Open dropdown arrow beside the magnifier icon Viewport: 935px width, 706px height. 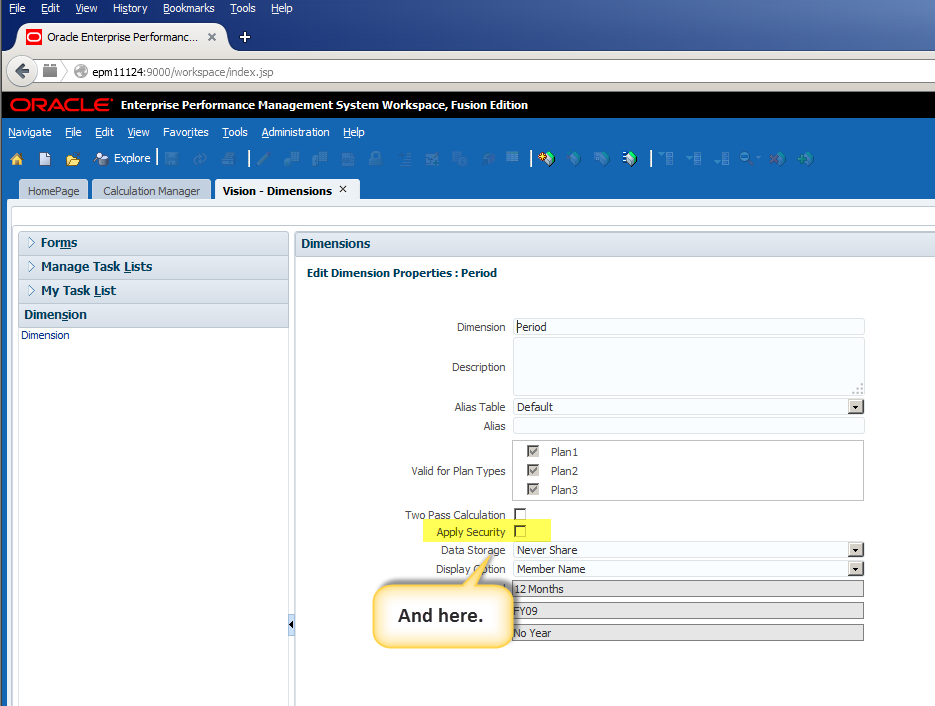click(x=758, y=157)
